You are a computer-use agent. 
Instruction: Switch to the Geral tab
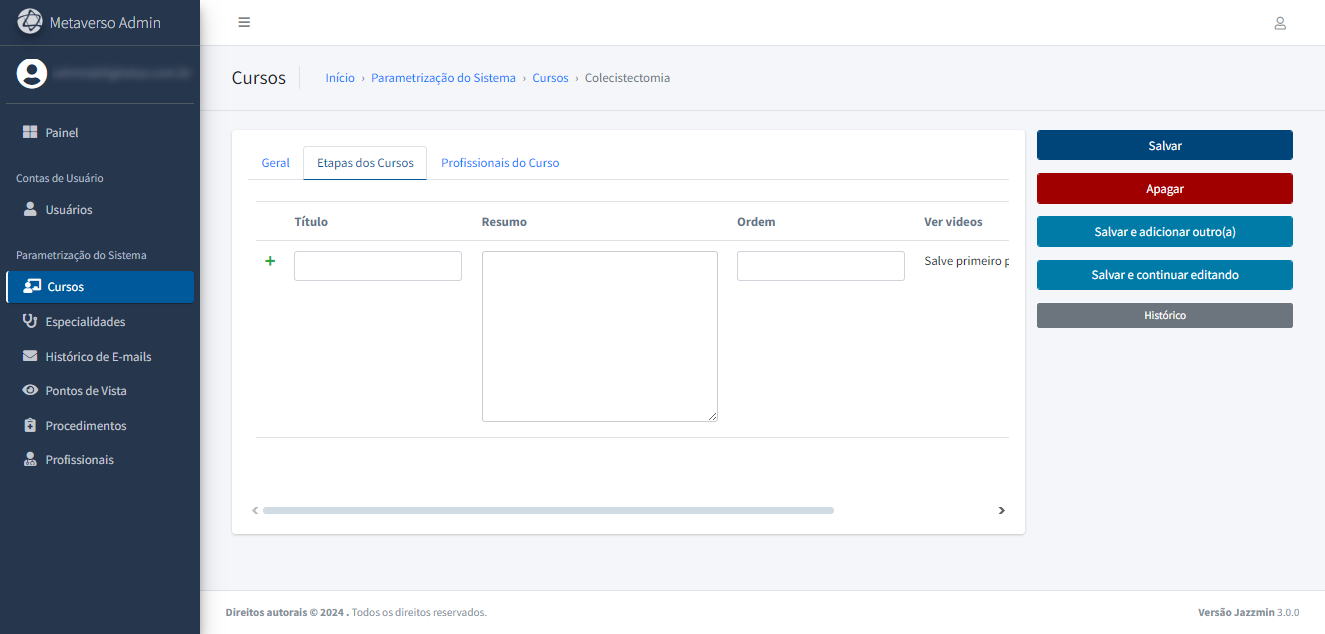[x=275, y=163]
